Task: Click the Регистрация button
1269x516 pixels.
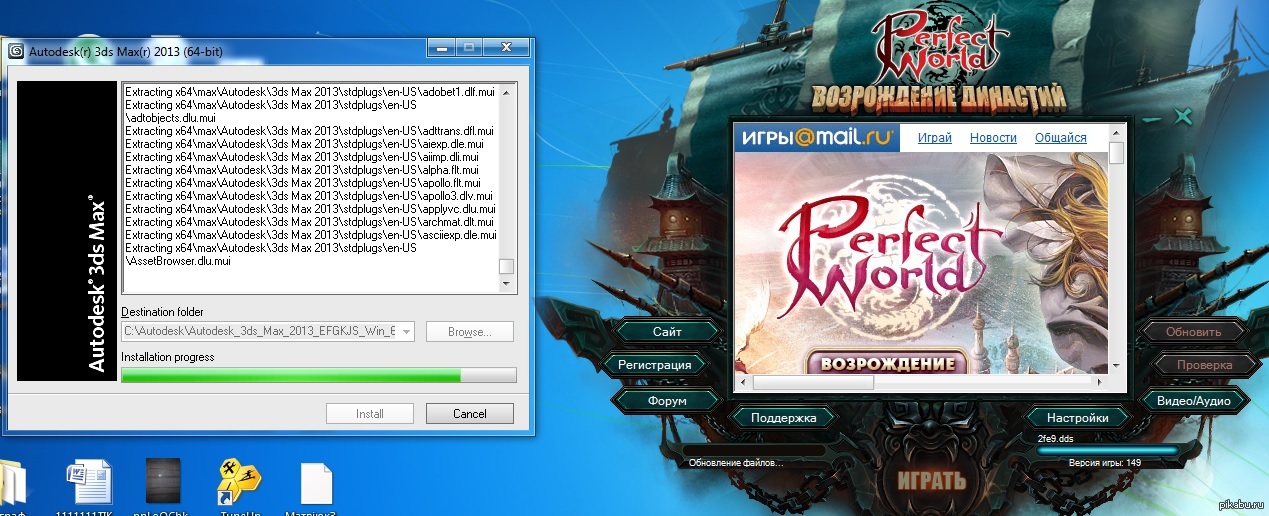Action: [655, 365]
